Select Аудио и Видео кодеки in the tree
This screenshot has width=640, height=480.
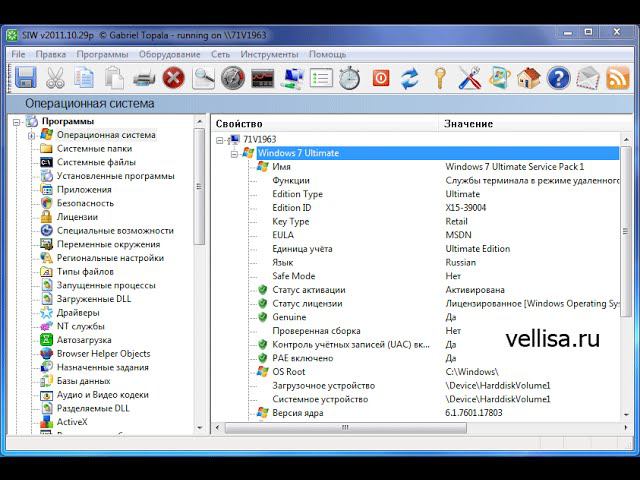pos(102,395)
